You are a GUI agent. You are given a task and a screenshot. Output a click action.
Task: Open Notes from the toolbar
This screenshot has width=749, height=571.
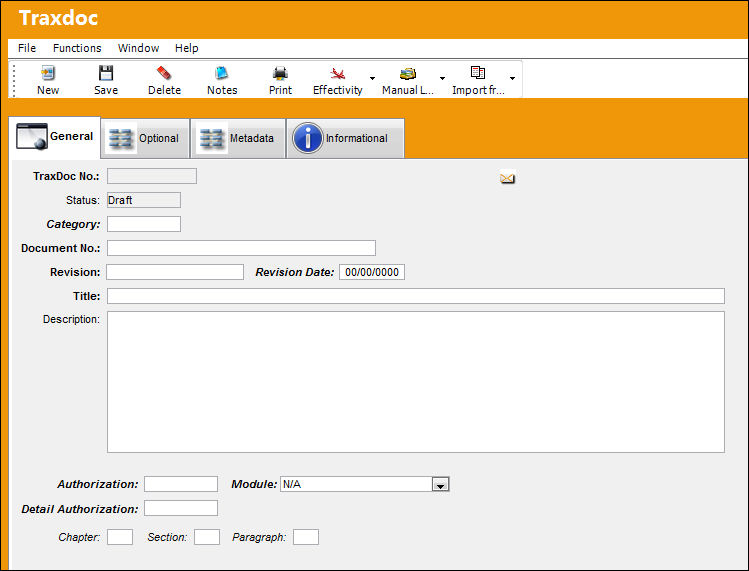[222, 73]
